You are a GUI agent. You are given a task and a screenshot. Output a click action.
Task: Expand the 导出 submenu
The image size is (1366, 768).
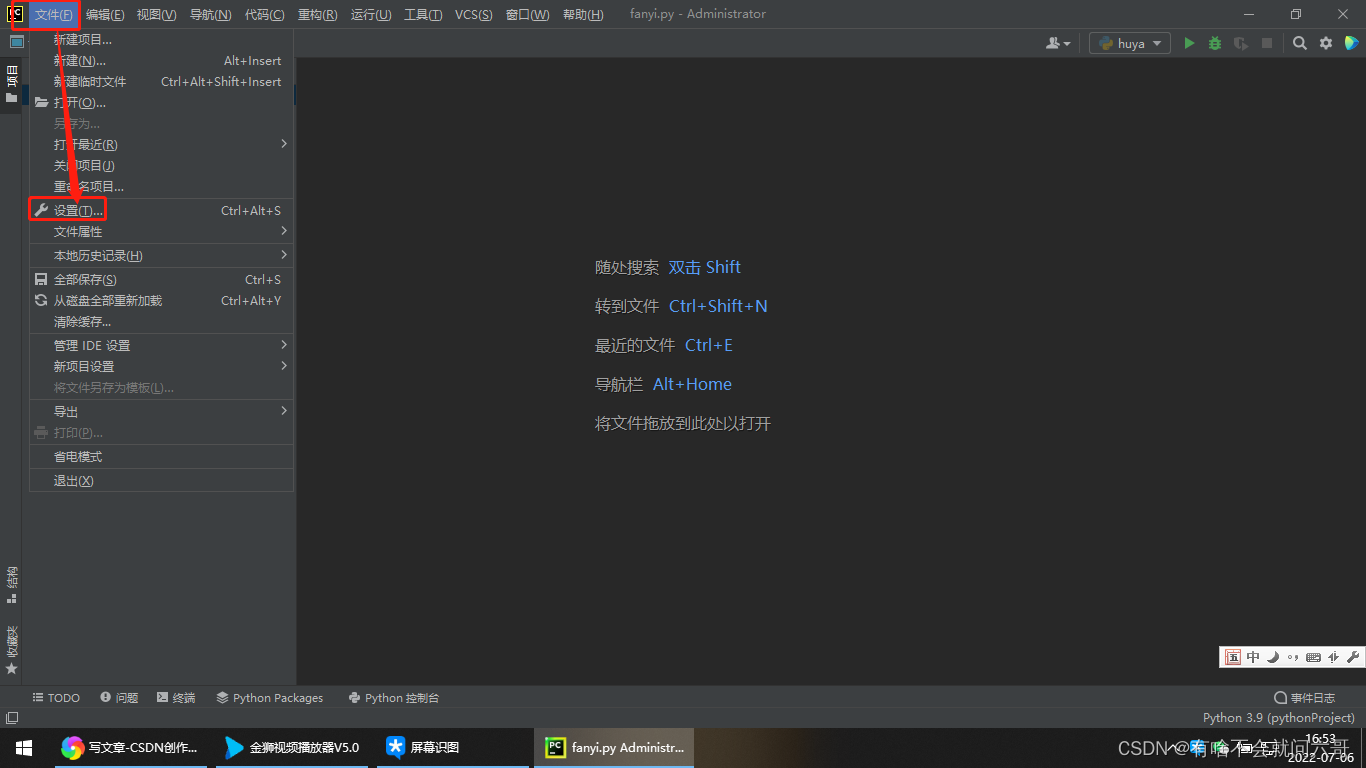tap(65, 410)
